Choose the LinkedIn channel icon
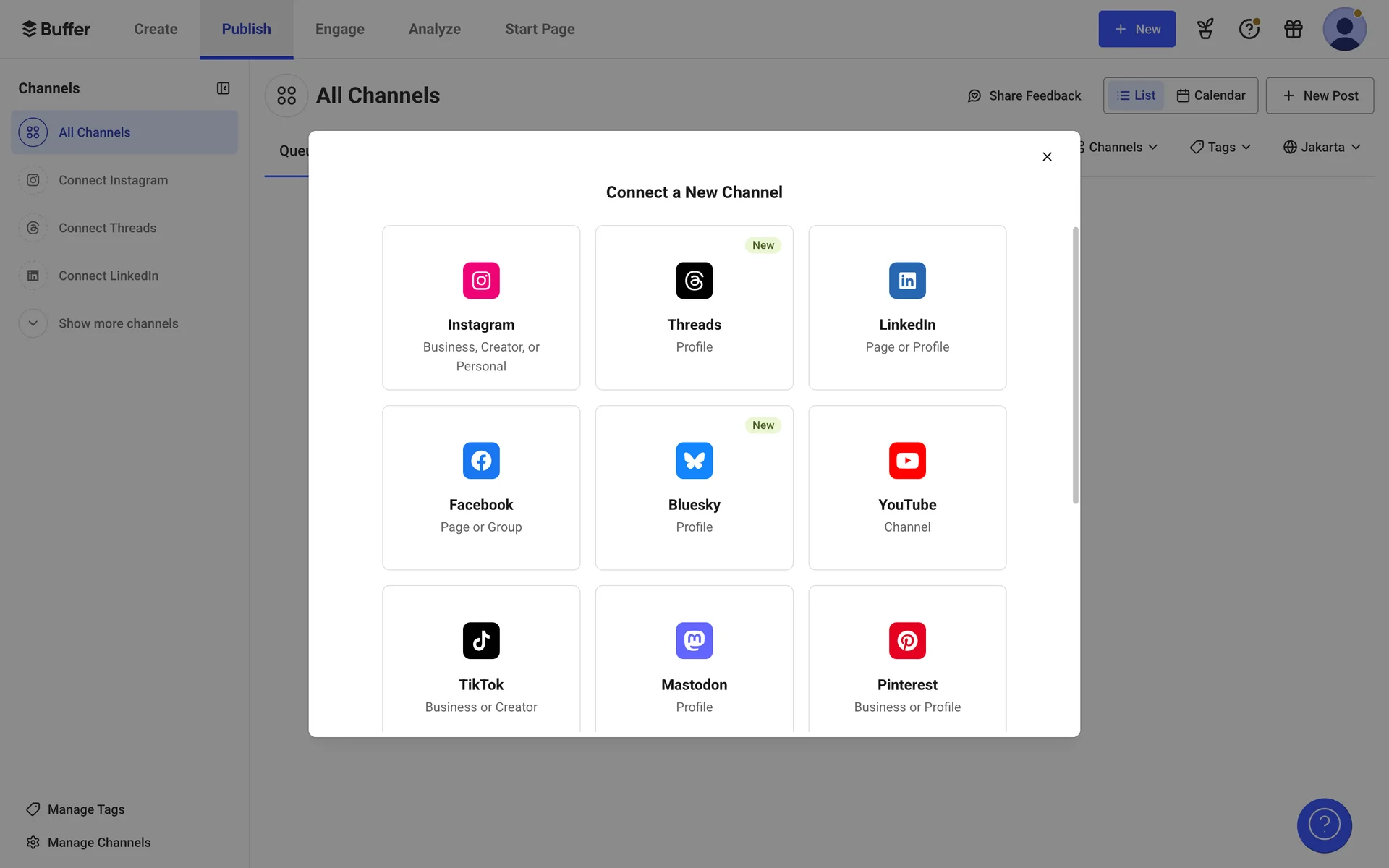This screenshot has width=1389, height=868. 907,280
